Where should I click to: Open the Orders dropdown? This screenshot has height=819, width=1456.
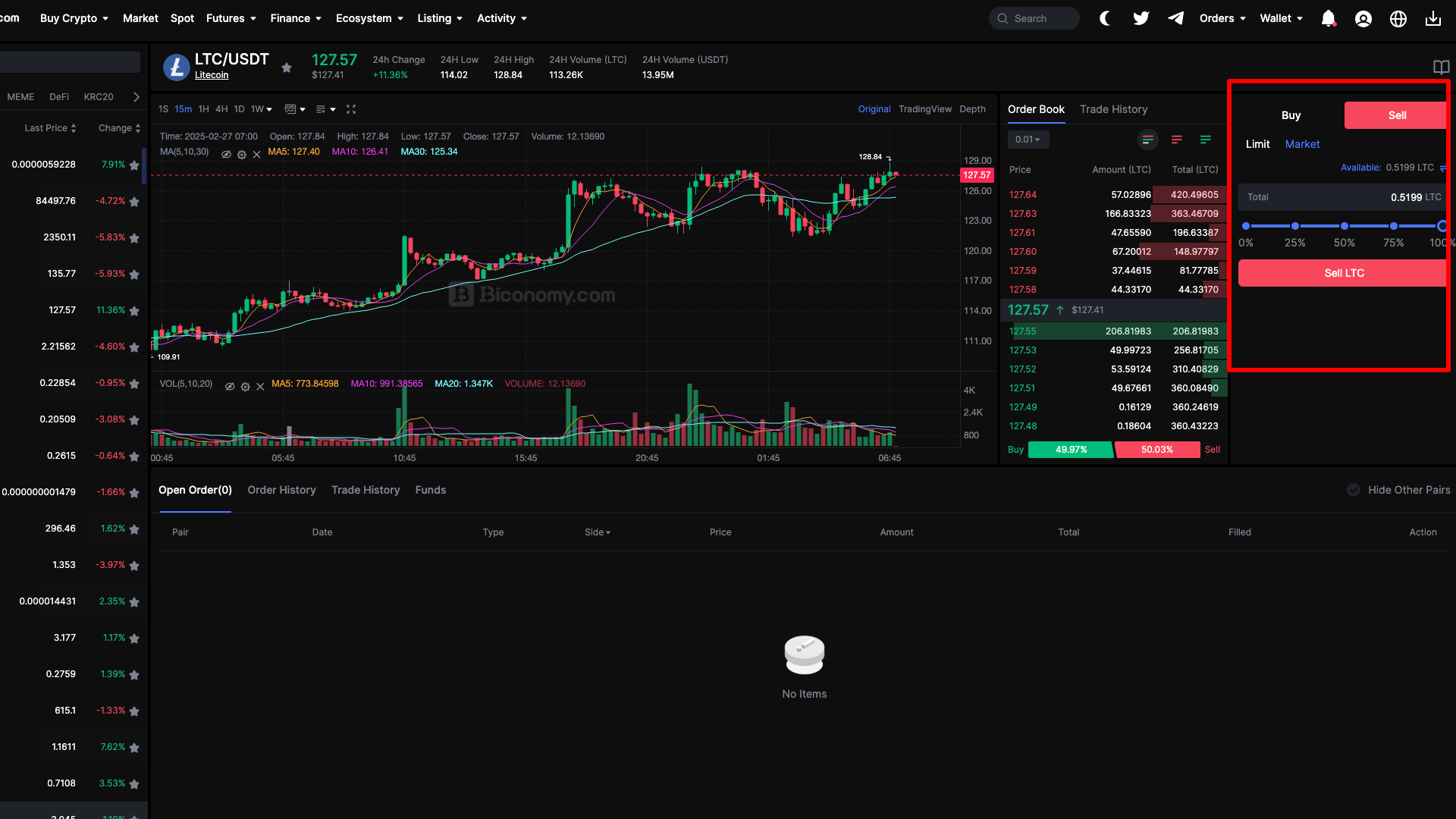[1222, 18]
